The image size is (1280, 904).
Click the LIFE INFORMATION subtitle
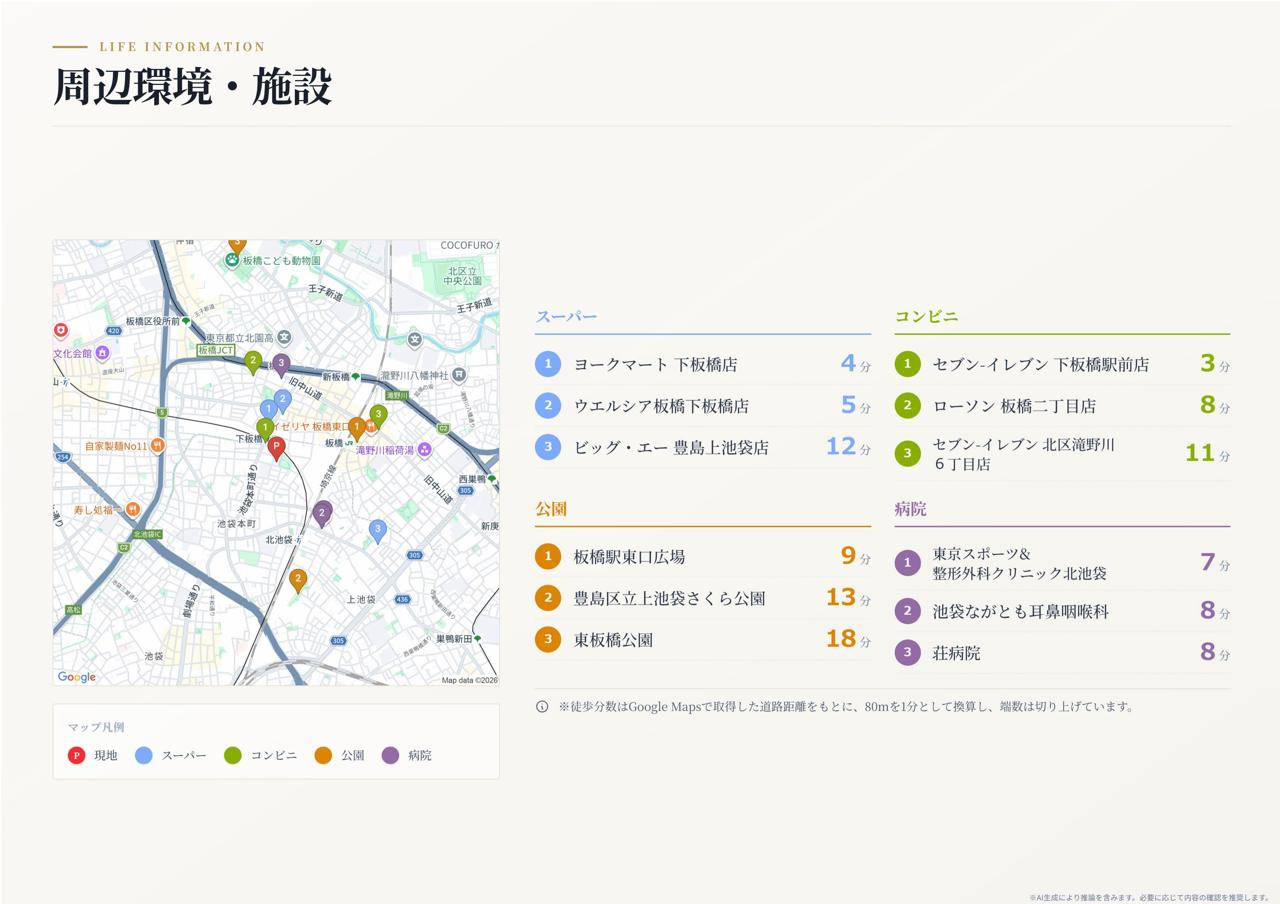click(182, 47)
